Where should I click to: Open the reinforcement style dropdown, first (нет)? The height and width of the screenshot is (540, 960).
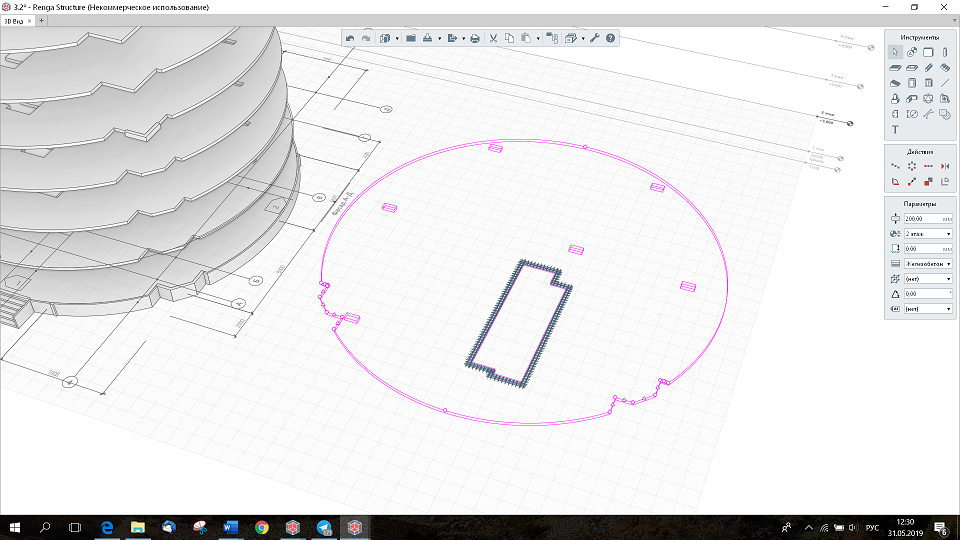(928, 279)
